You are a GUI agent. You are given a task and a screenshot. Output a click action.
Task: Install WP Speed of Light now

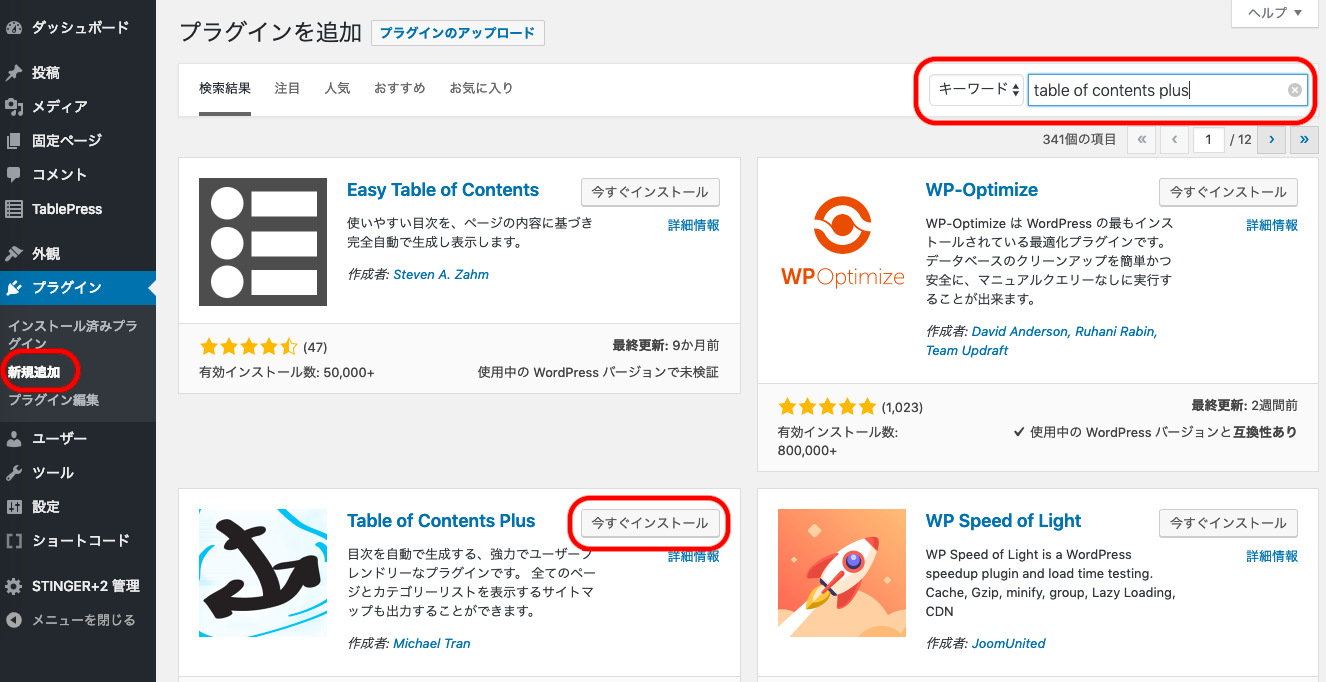(1229, 523)
